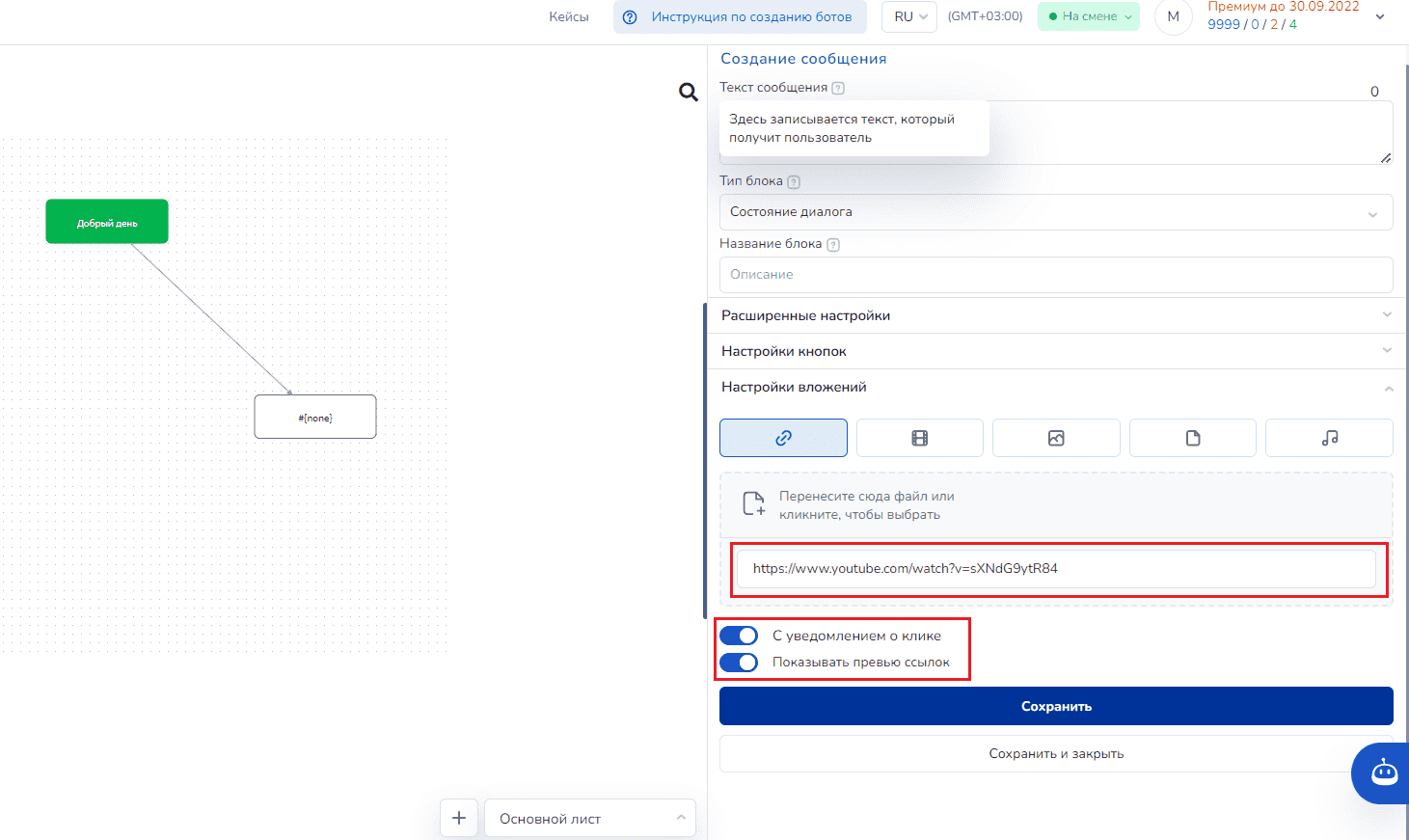
Task: Select the audio attachment tab icon
Action: (1329, 438)
